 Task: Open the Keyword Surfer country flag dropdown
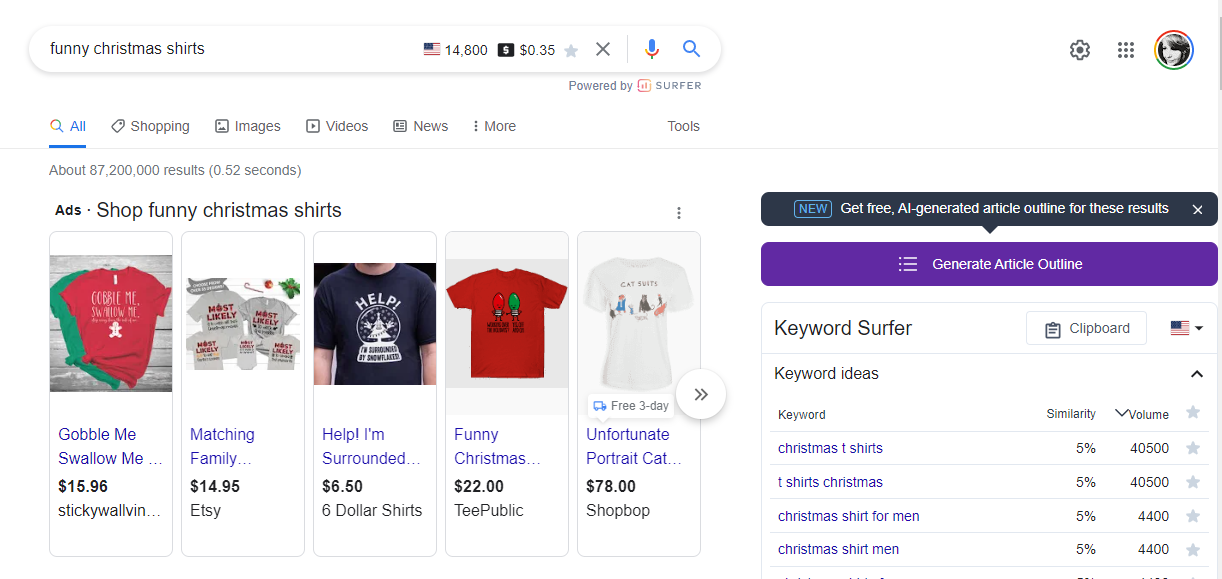(1186, 328)
